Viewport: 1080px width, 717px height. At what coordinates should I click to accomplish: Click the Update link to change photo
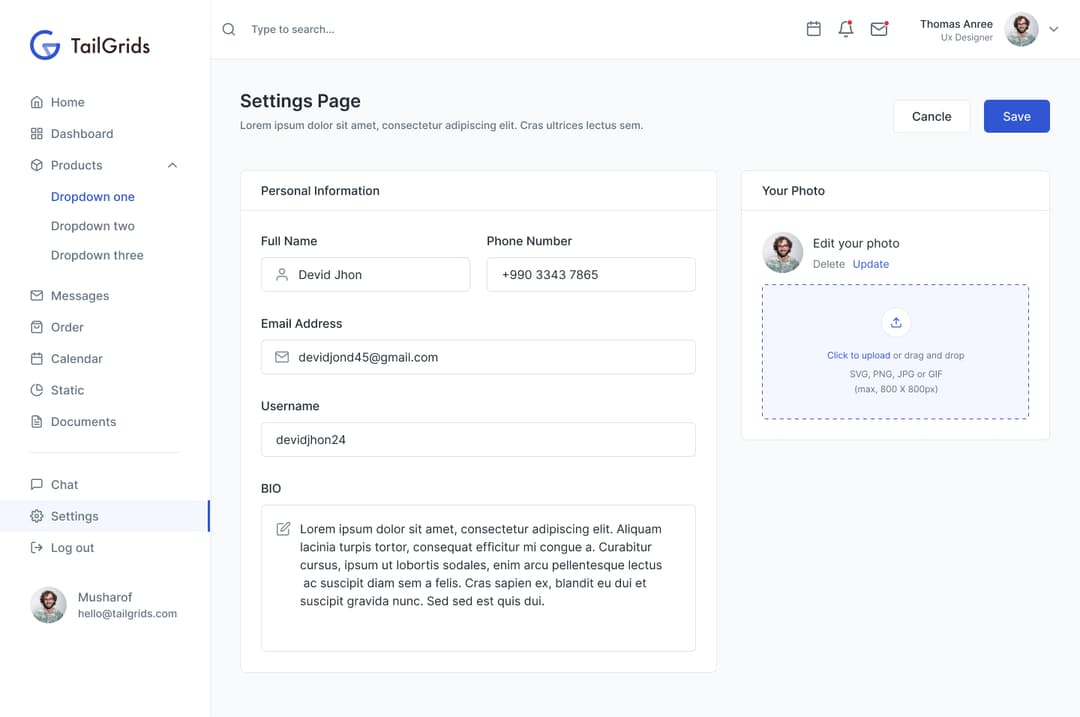(x=870, y=264)
